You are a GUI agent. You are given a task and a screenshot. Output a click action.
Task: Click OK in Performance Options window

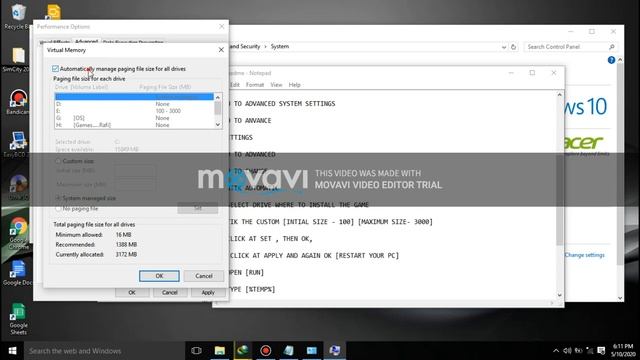(x=132, y=293)
